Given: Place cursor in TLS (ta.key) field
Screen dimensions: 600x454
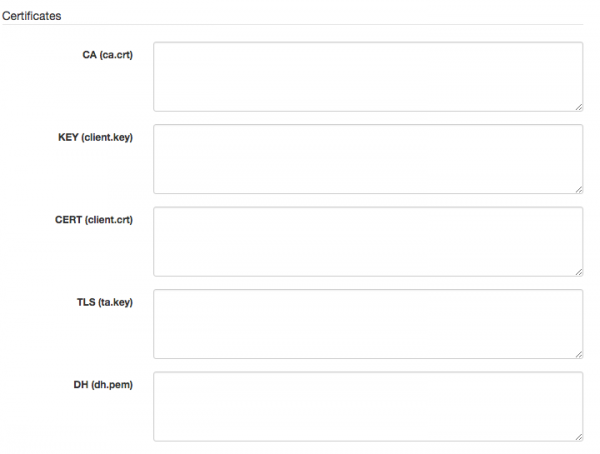Looking at the screenshot, I should (x=368, y=324).
